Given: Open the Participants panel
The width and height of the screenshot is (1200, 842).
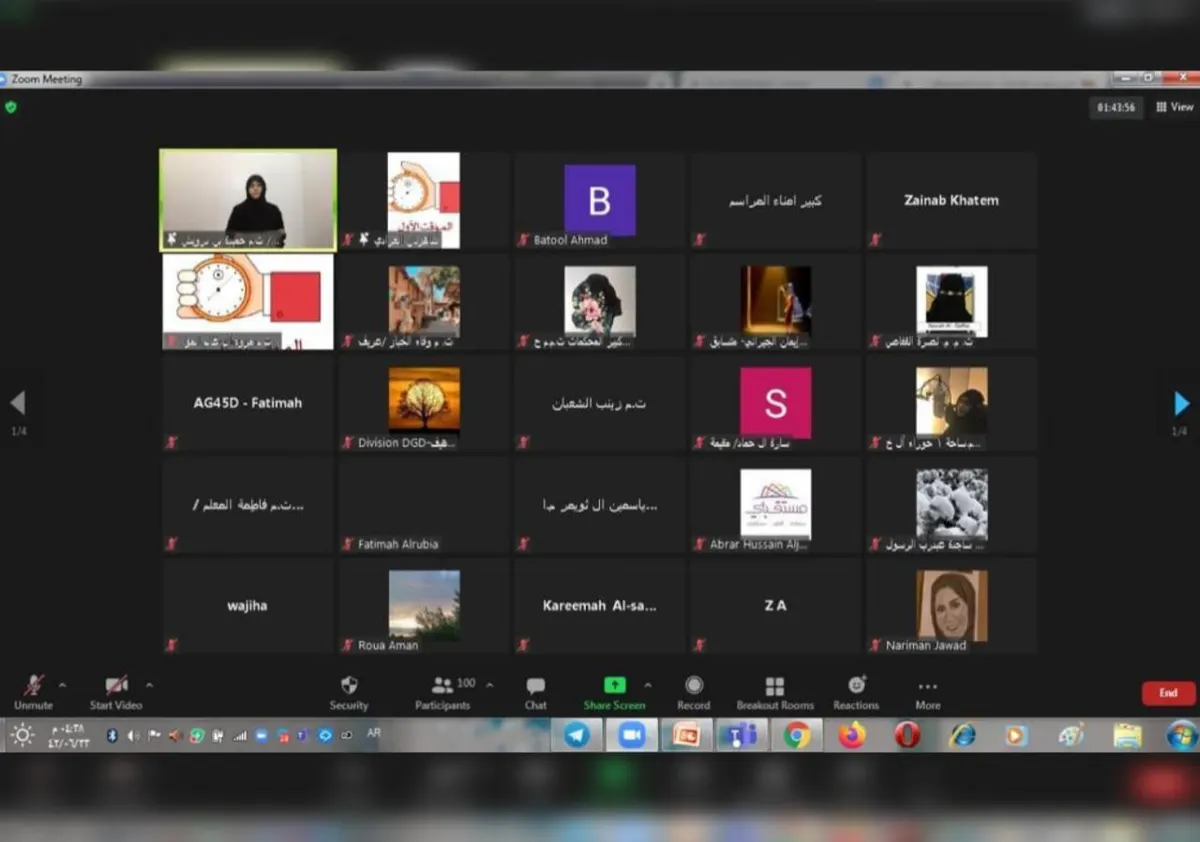Looking at the screenshot, I should pos(443,693).
